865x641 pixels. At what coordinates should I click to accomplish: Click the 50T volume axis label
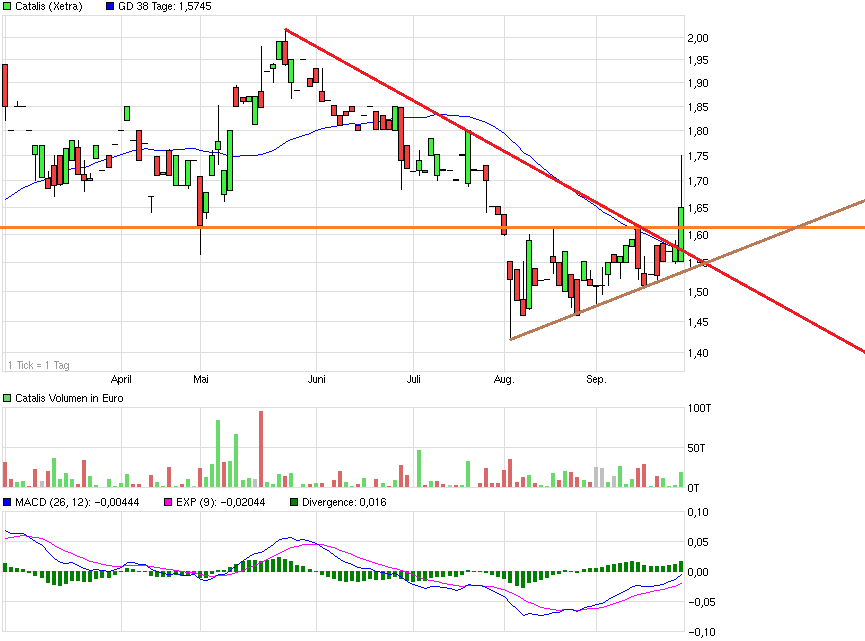pyautogui.click(x=696, y=448)
